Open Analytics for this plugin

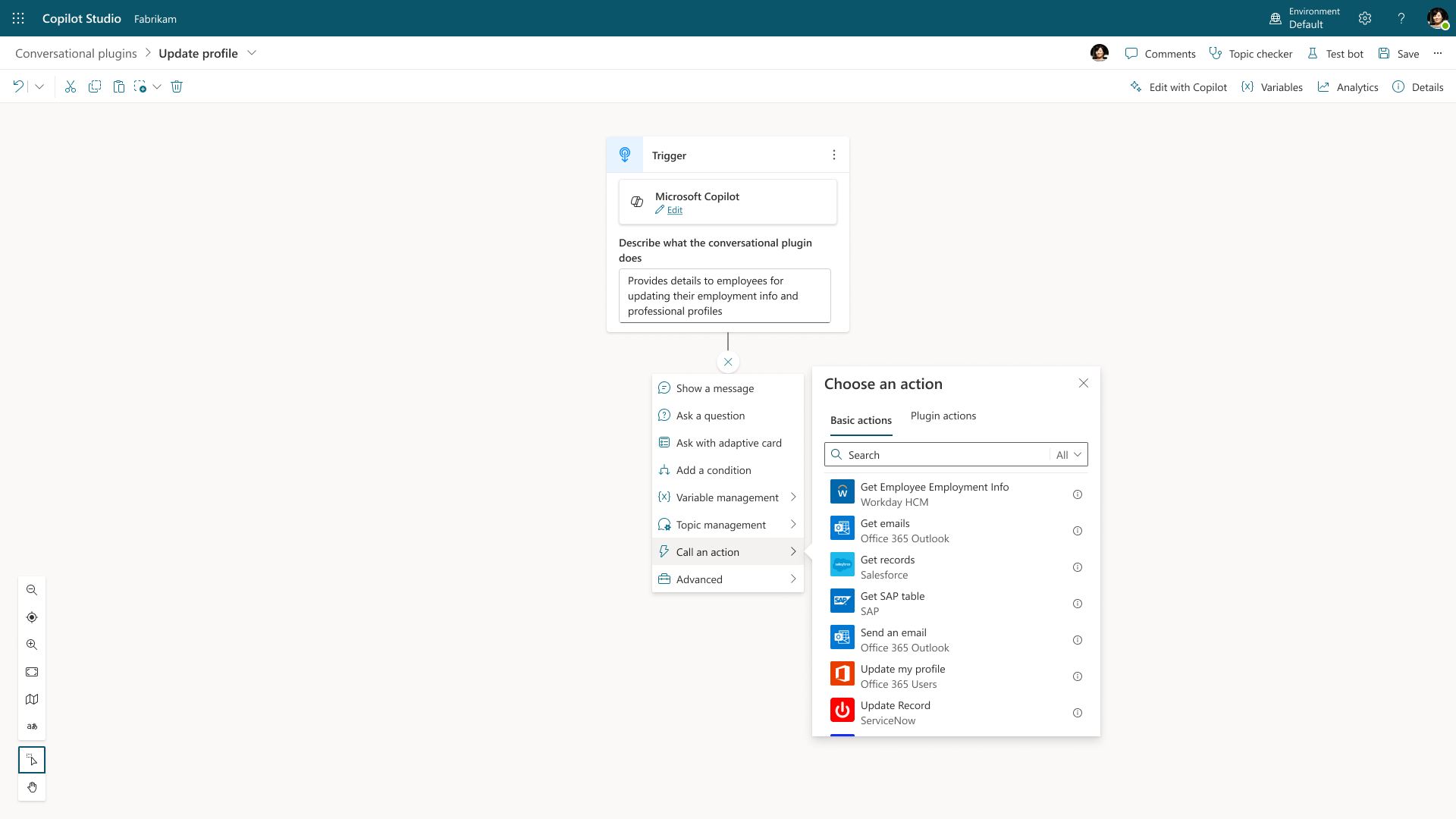point(1348,86)
